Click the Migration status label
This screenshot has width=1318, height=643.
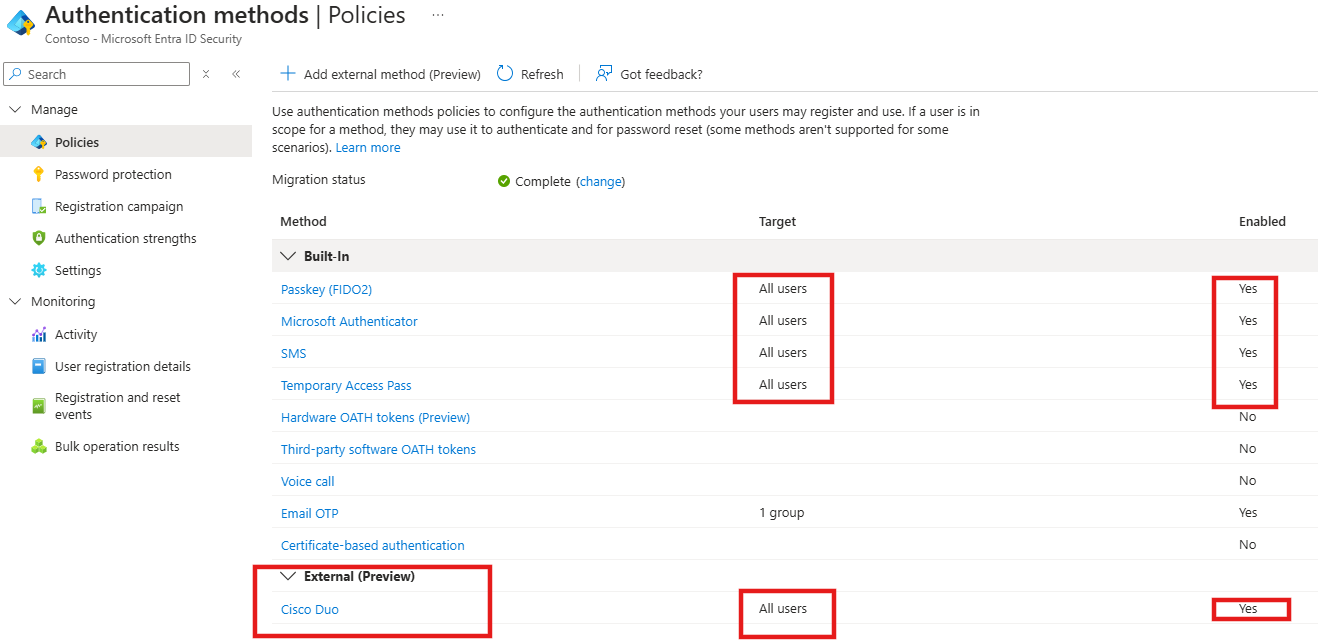319,180
